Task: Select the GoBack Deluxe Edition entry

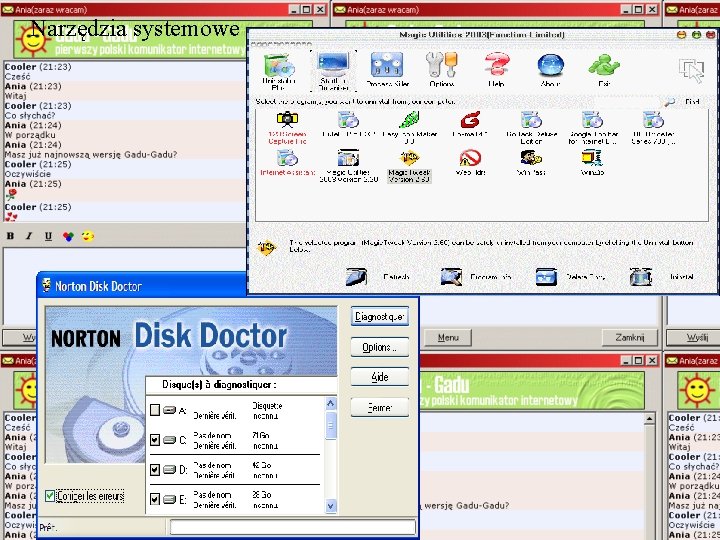Action: (531, 128)
